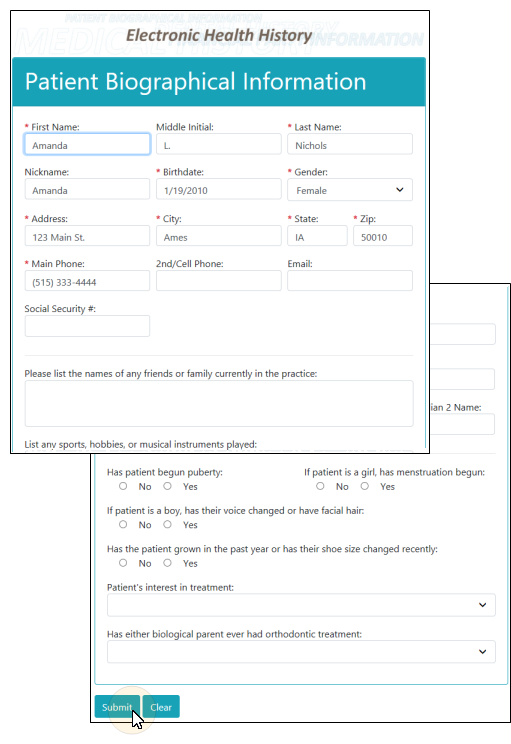Open parent orthodontic treatment history dropdown
The image size is (511, 744).
(x=301, y=651)
